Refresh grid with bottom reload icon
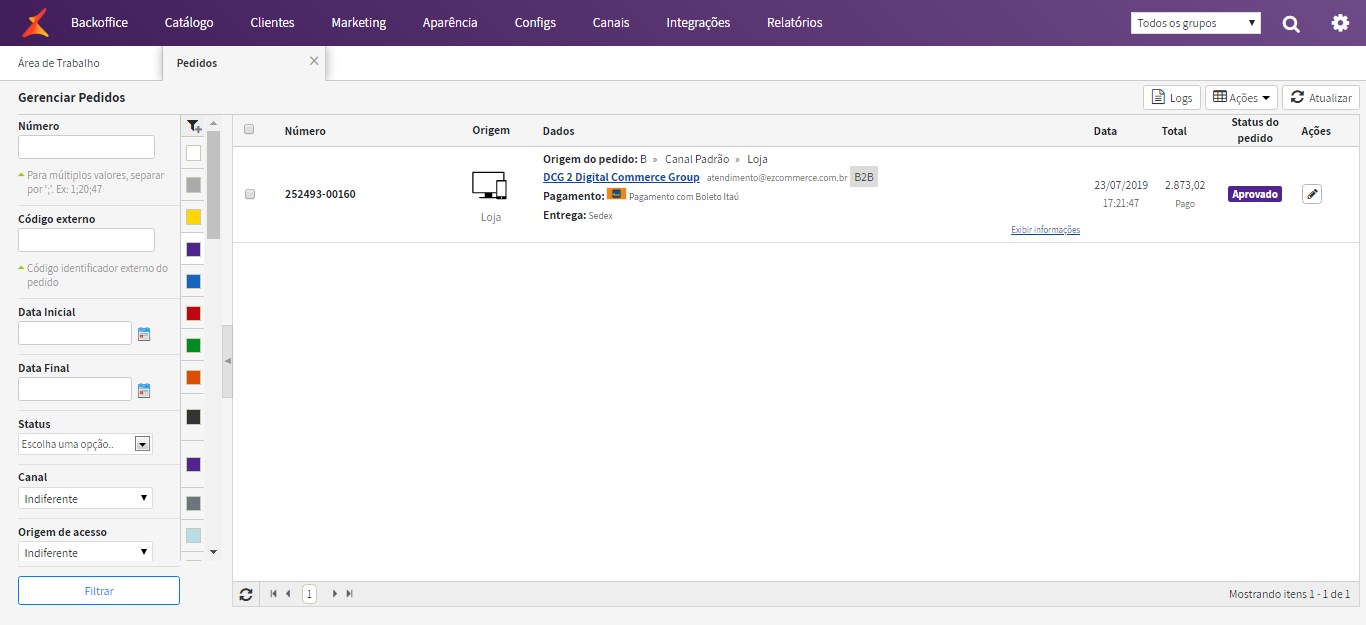Screen dimensions: 1366x625 point(246,594)
